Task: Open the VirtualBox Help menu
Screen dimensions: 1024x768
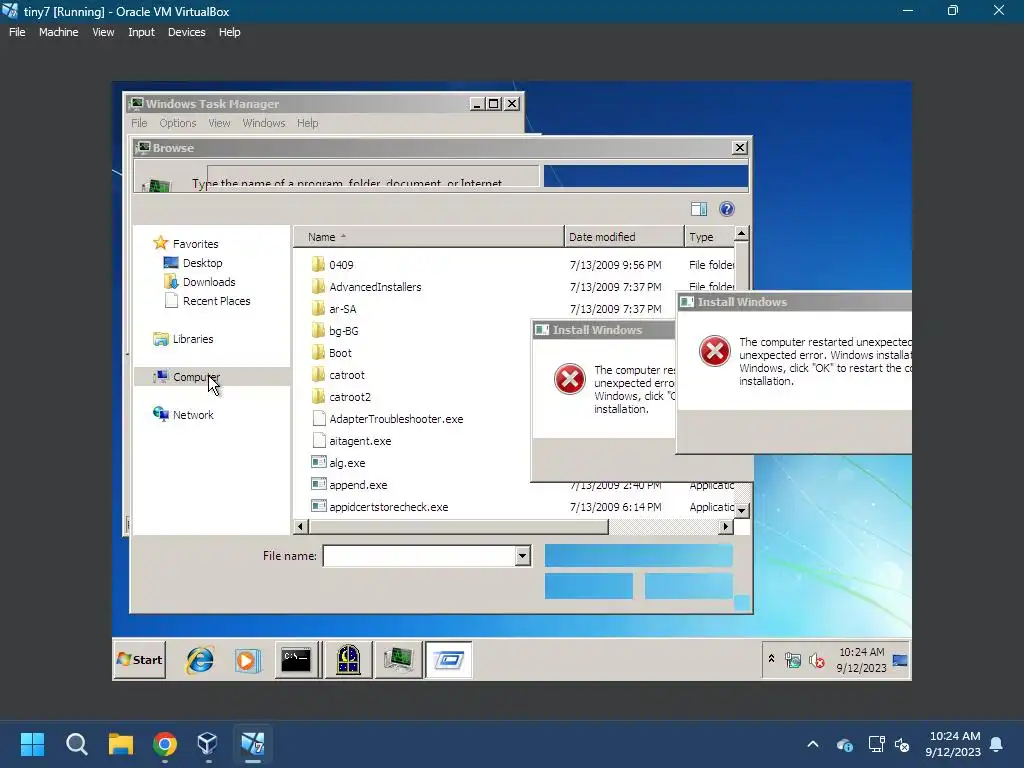Action: 229,32
